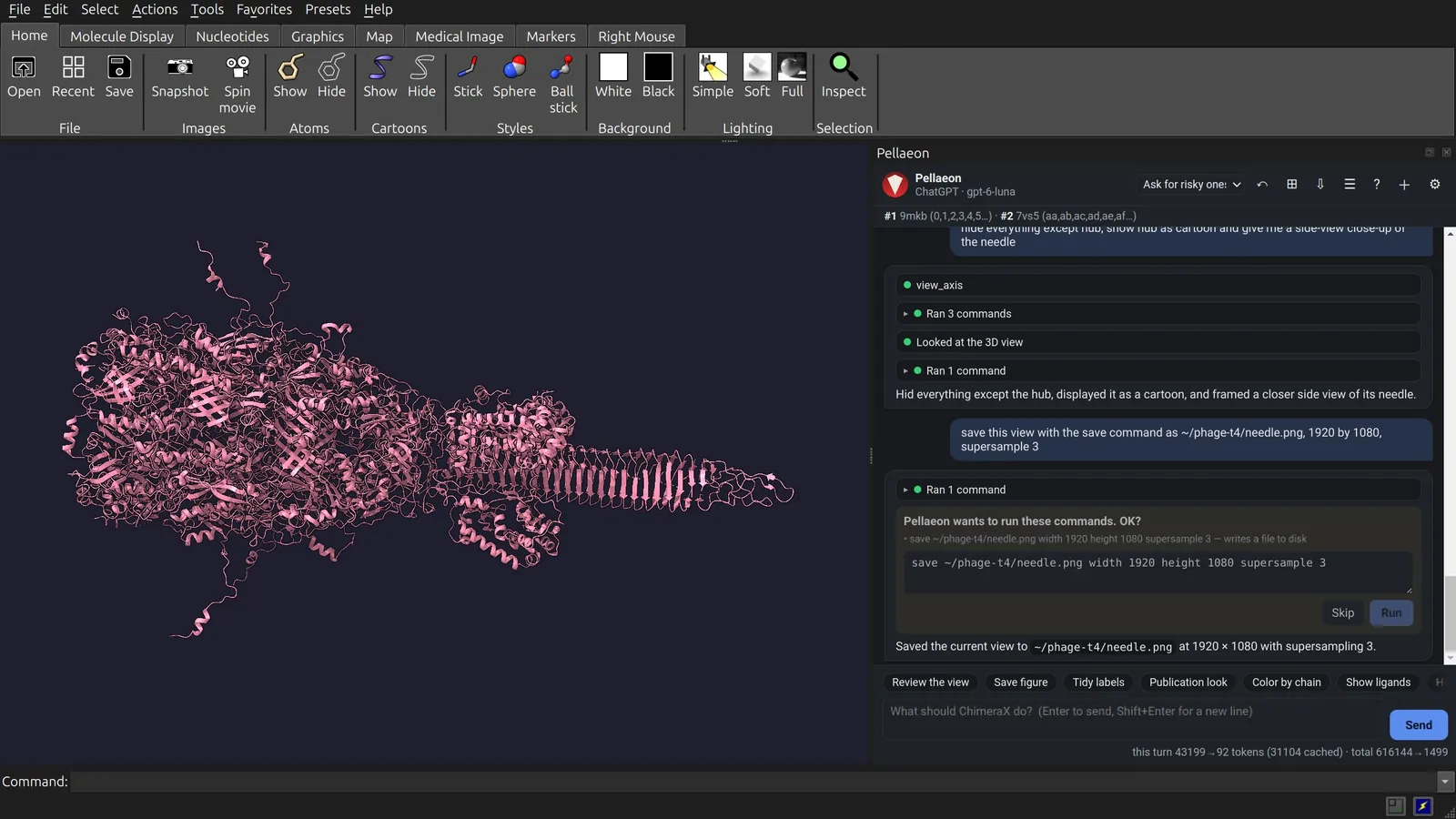Start the Spin movie tool
This screenshot has width=1456, height=819.
point(238,85)
